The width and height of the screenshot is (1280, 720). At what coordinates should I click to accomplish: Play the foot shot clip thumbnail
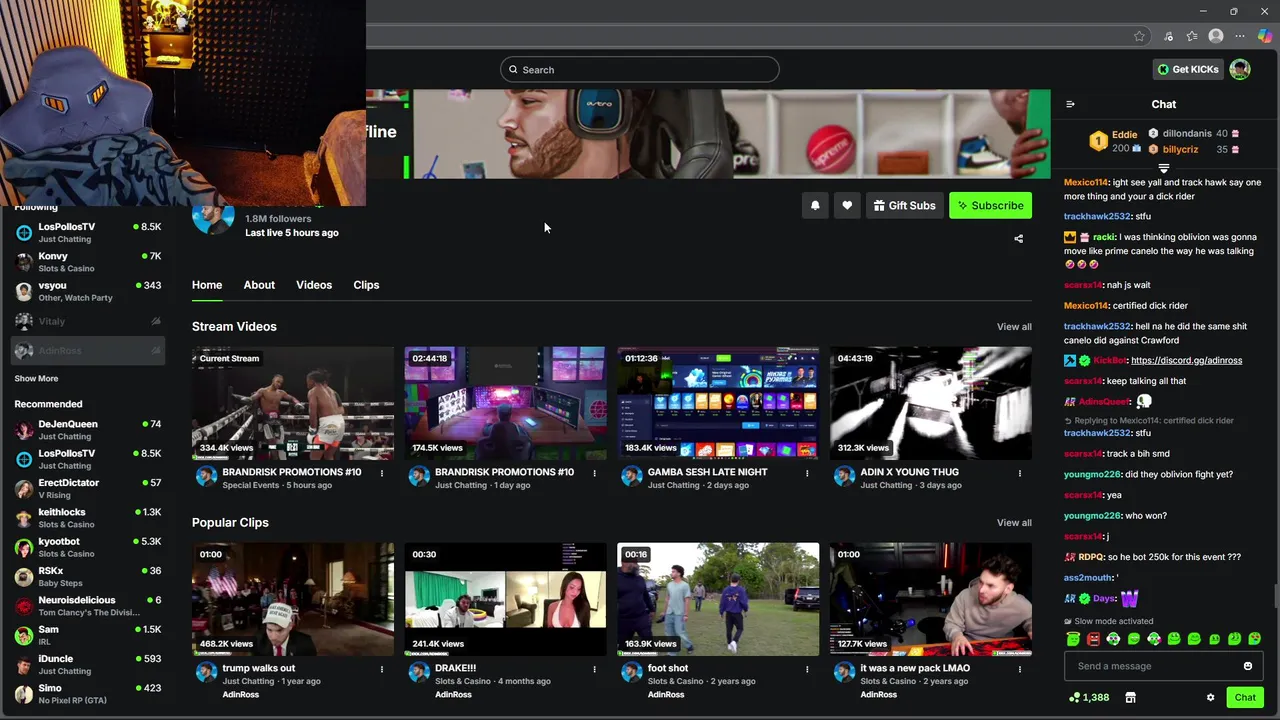[x=718, y=599]
